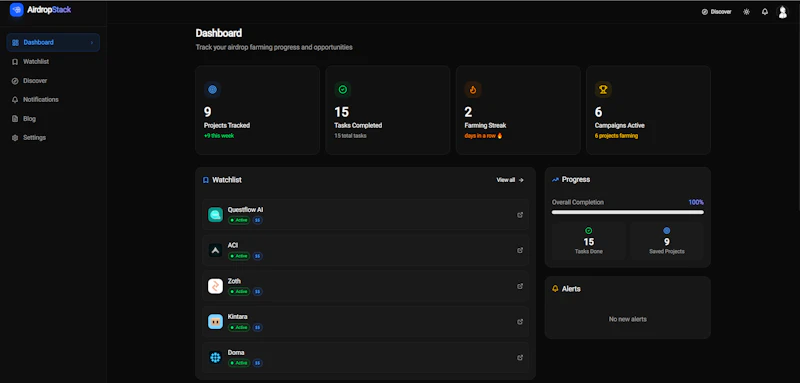Click the Doma project logo
The image size is (800, 383).
(x=215, y=358)
